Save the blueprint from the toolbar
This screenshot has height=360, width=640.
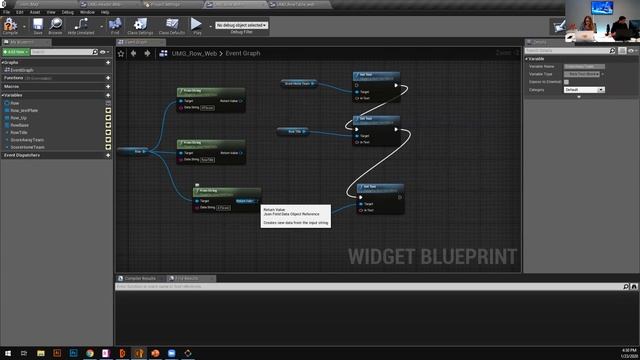(x=38, y=26)
